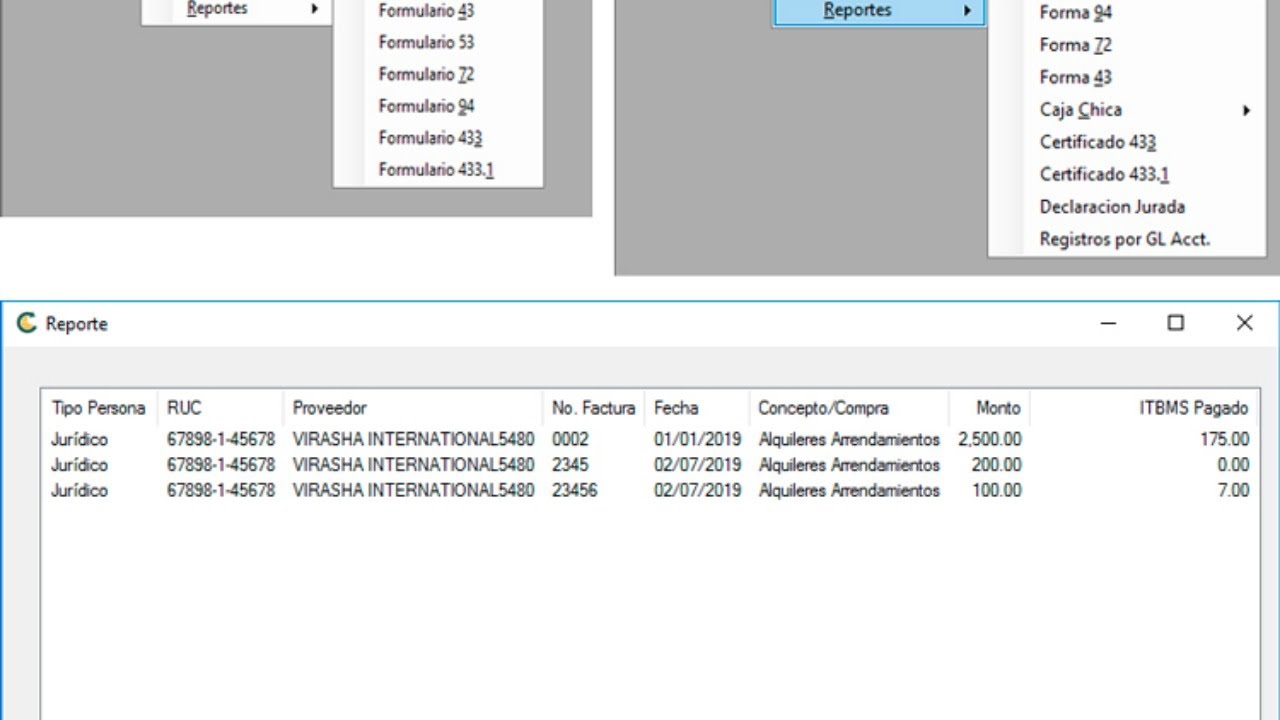Select invoice 2345 cell
Image resolution: width=1280 pixels, height=720 pixels.
click(570, 465)
